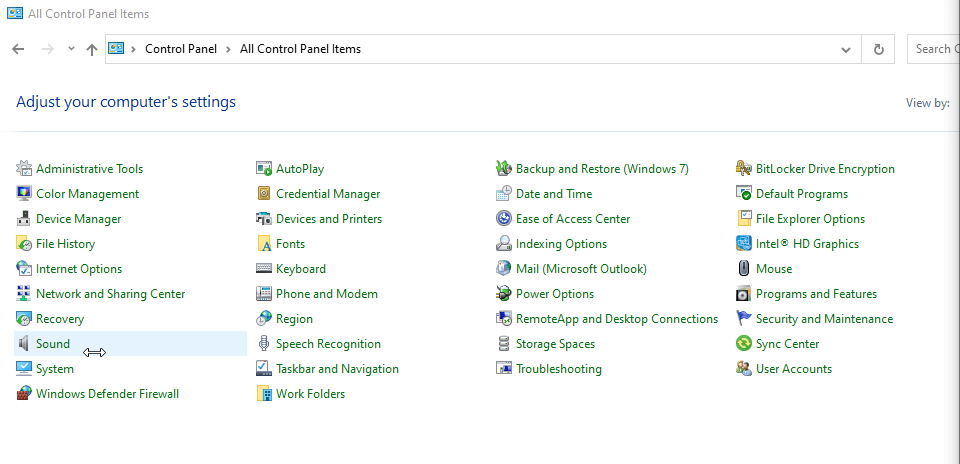Open the Ease of Access Center icon

click(x=504, y=219)
